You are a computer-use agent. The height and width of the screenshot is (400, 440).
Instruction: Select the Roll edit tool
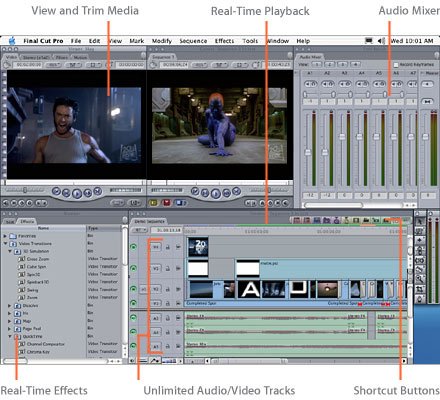[x=419, y=250]
